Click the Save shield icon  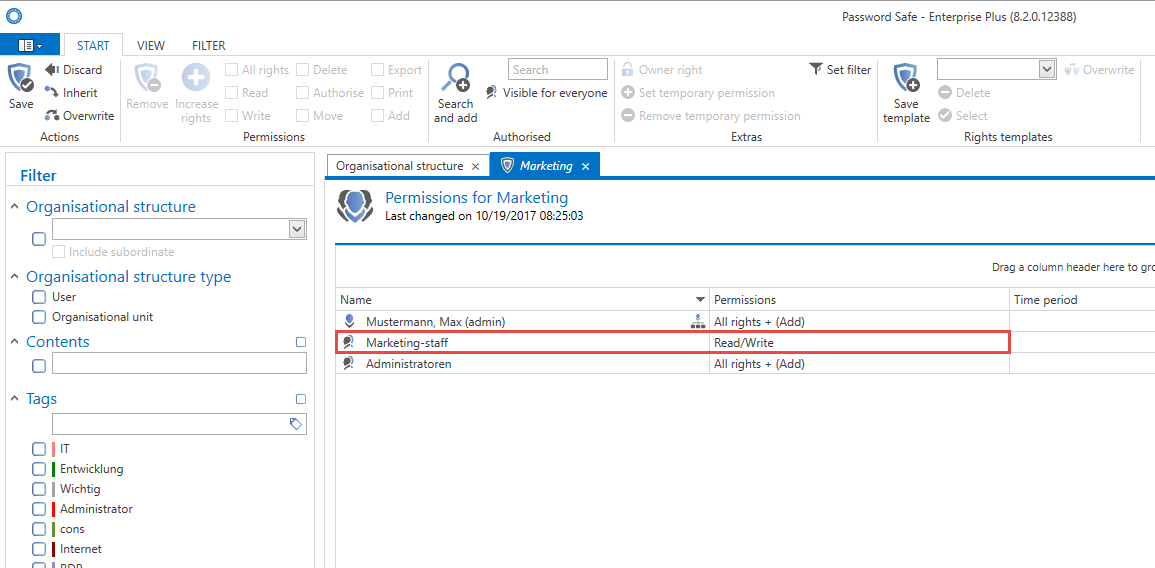21,78
